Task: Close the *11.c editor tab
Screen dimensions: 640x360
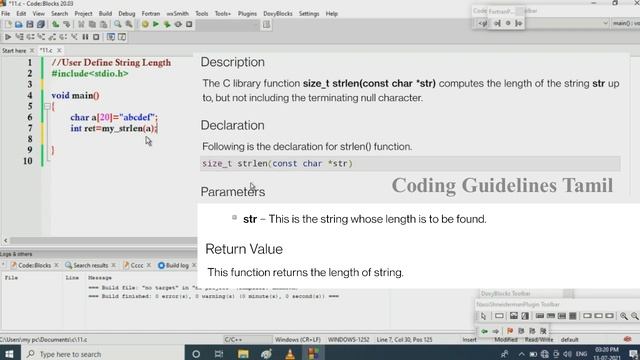Action: pos(59,50)
